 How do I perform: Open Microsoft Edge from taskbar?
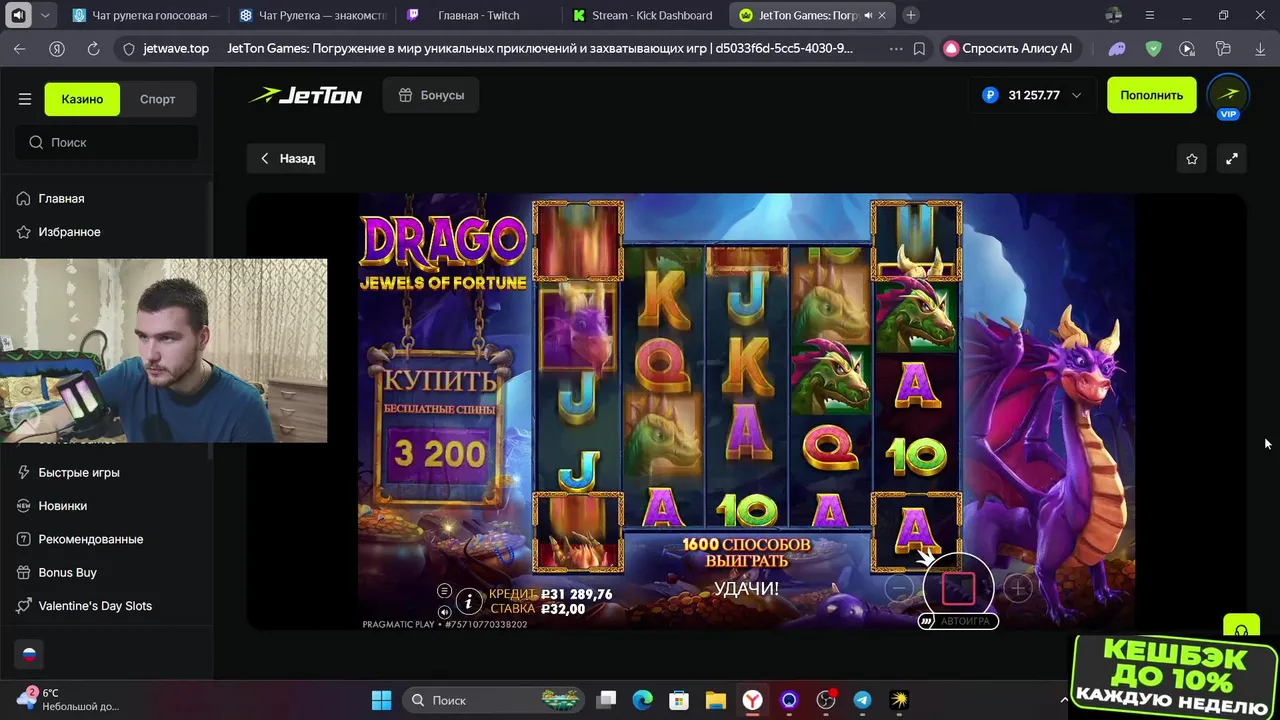point(643,700)
